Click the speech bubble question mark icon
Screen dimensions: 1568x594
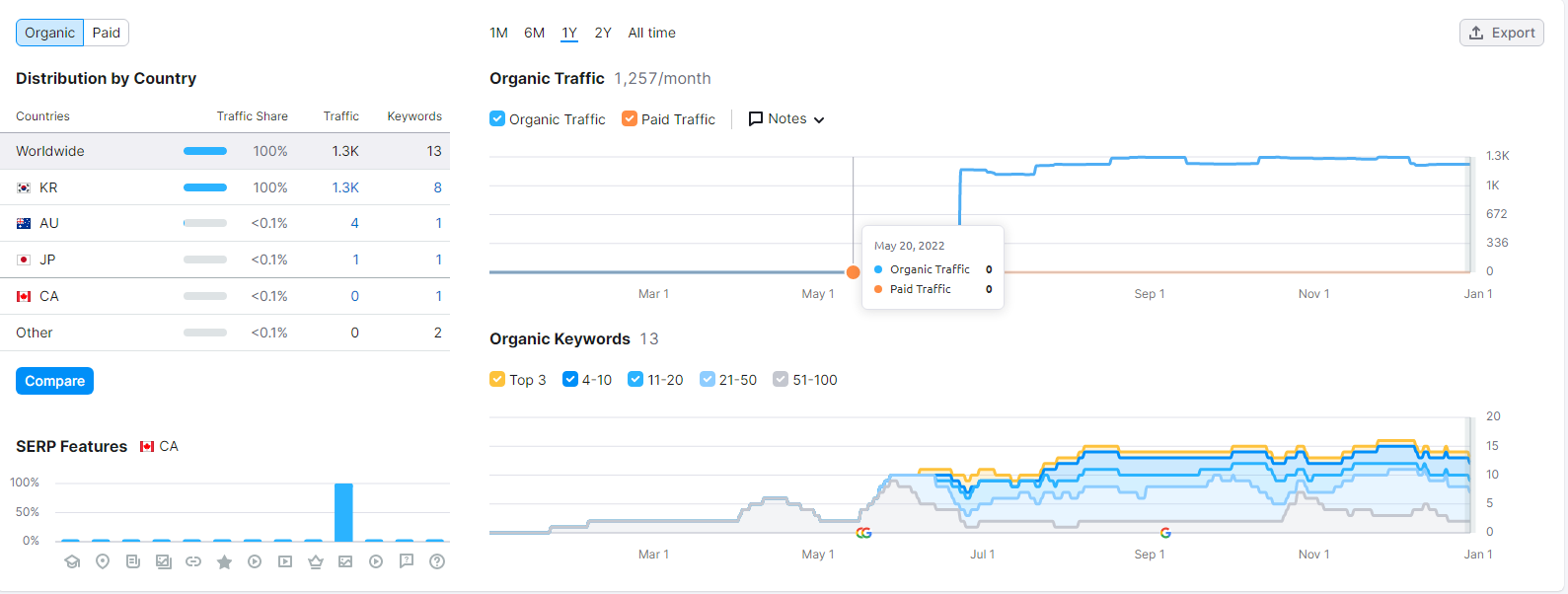[407, 561]
